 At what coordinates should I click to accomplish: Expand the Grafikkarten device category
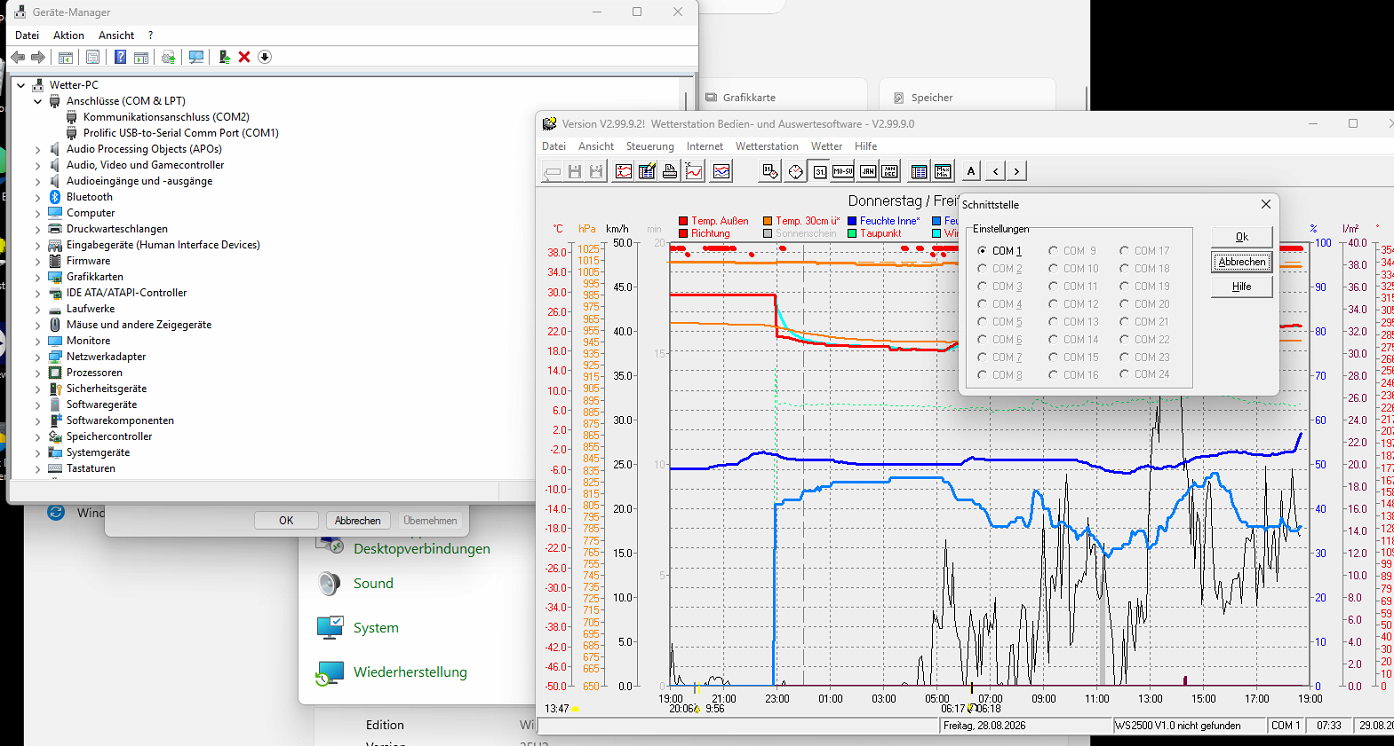point(38,277)
